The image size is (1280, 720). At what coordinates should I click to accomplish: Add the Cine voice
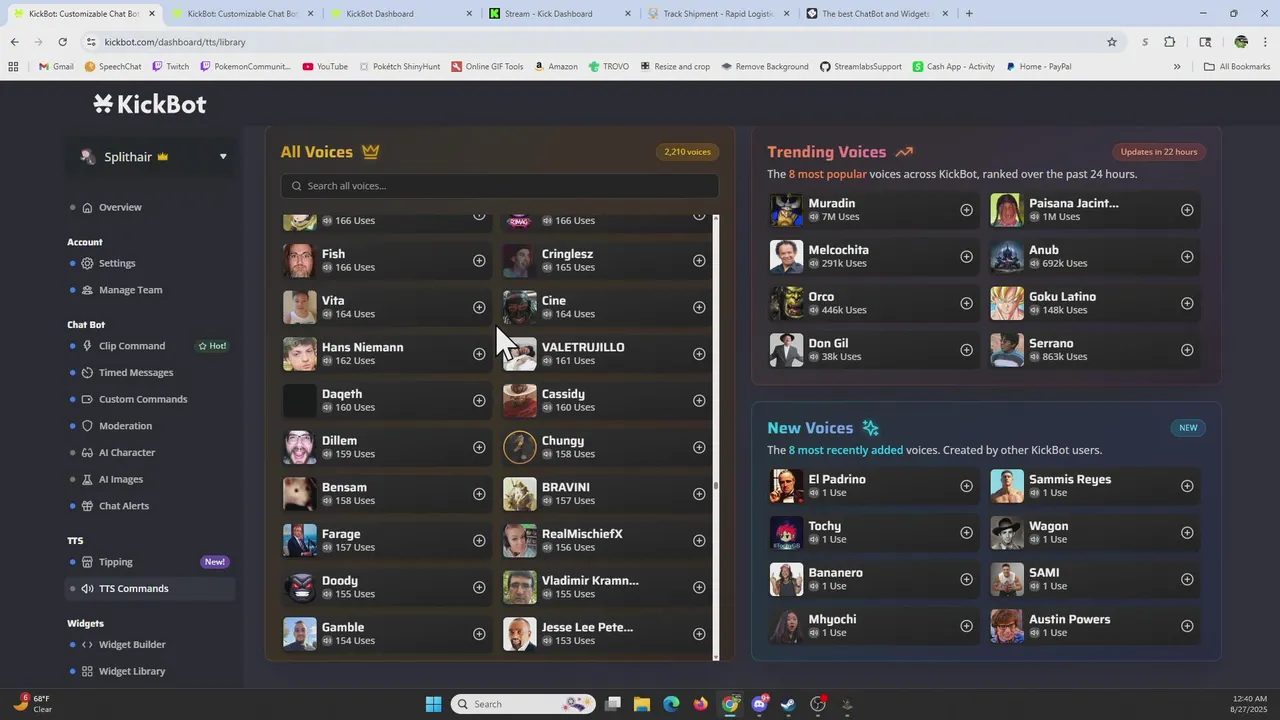pyautogui.click(x=699, y=307)
